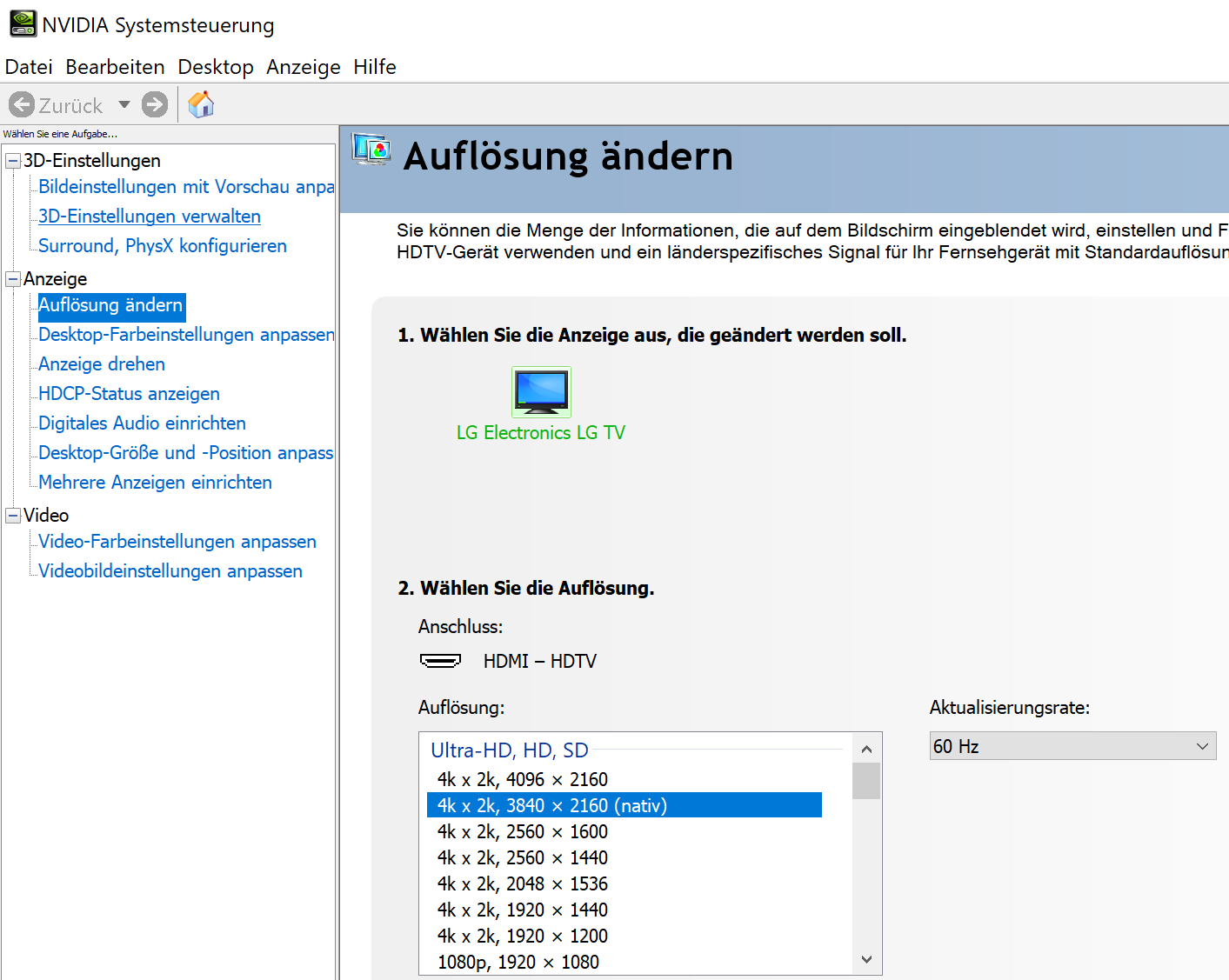The image size is (1229, 980).
Task: Open Surround, PhysX konfigurieren
Action: (163, 246)
